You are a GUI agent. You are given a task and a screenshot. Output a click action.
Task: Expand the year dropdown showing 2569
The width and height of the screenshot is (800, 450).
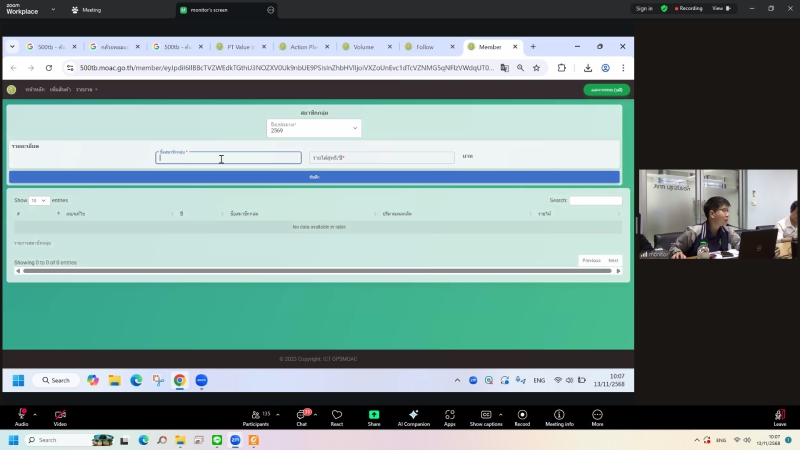pos(314,128)
